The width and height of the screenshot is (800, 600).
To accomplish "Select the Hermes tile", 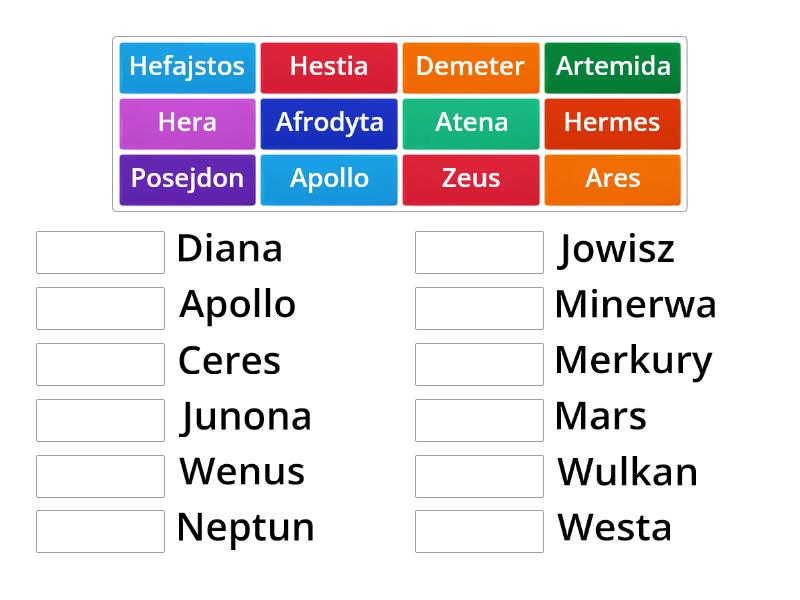I will pos(613,124).
